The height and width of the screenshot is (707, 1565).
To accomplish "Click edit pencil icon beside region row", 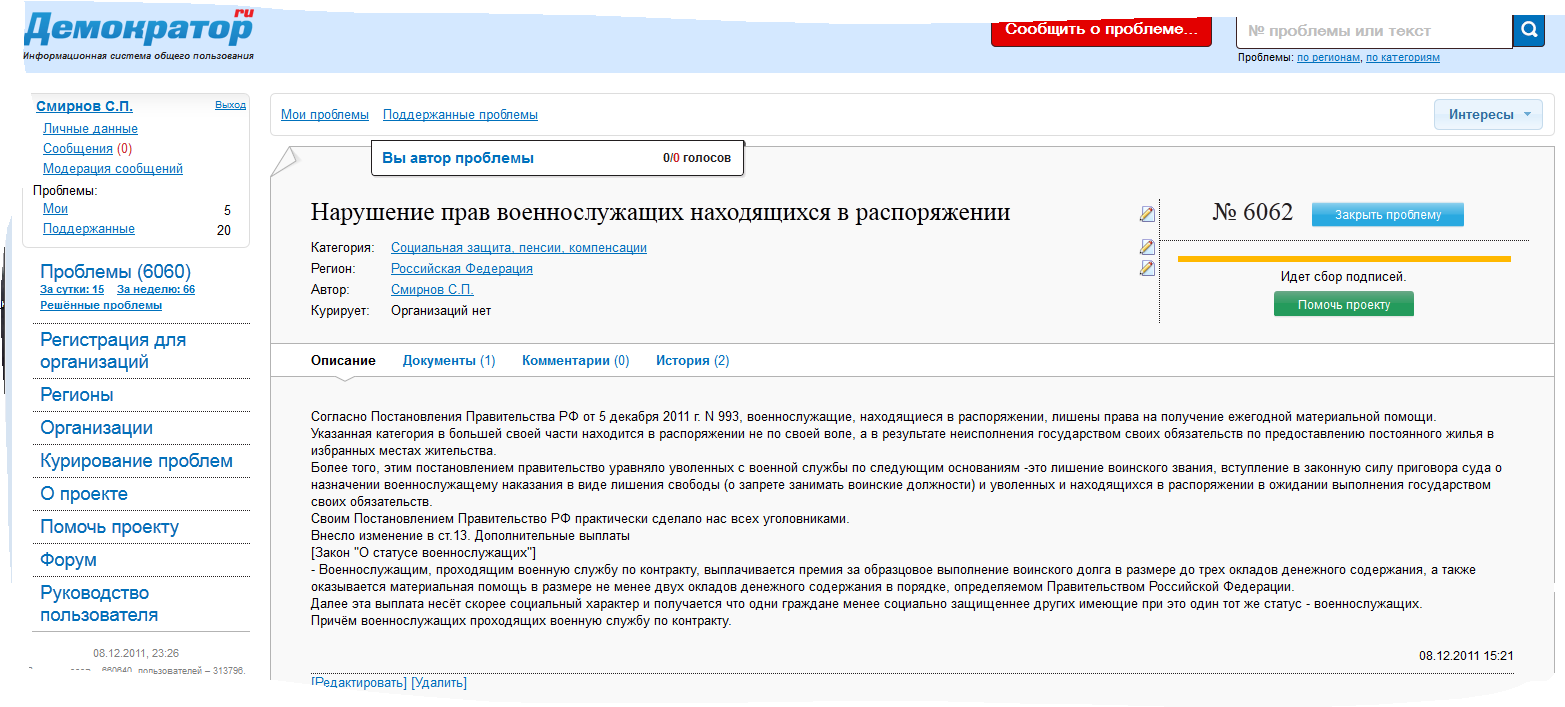I will 1147,268.
